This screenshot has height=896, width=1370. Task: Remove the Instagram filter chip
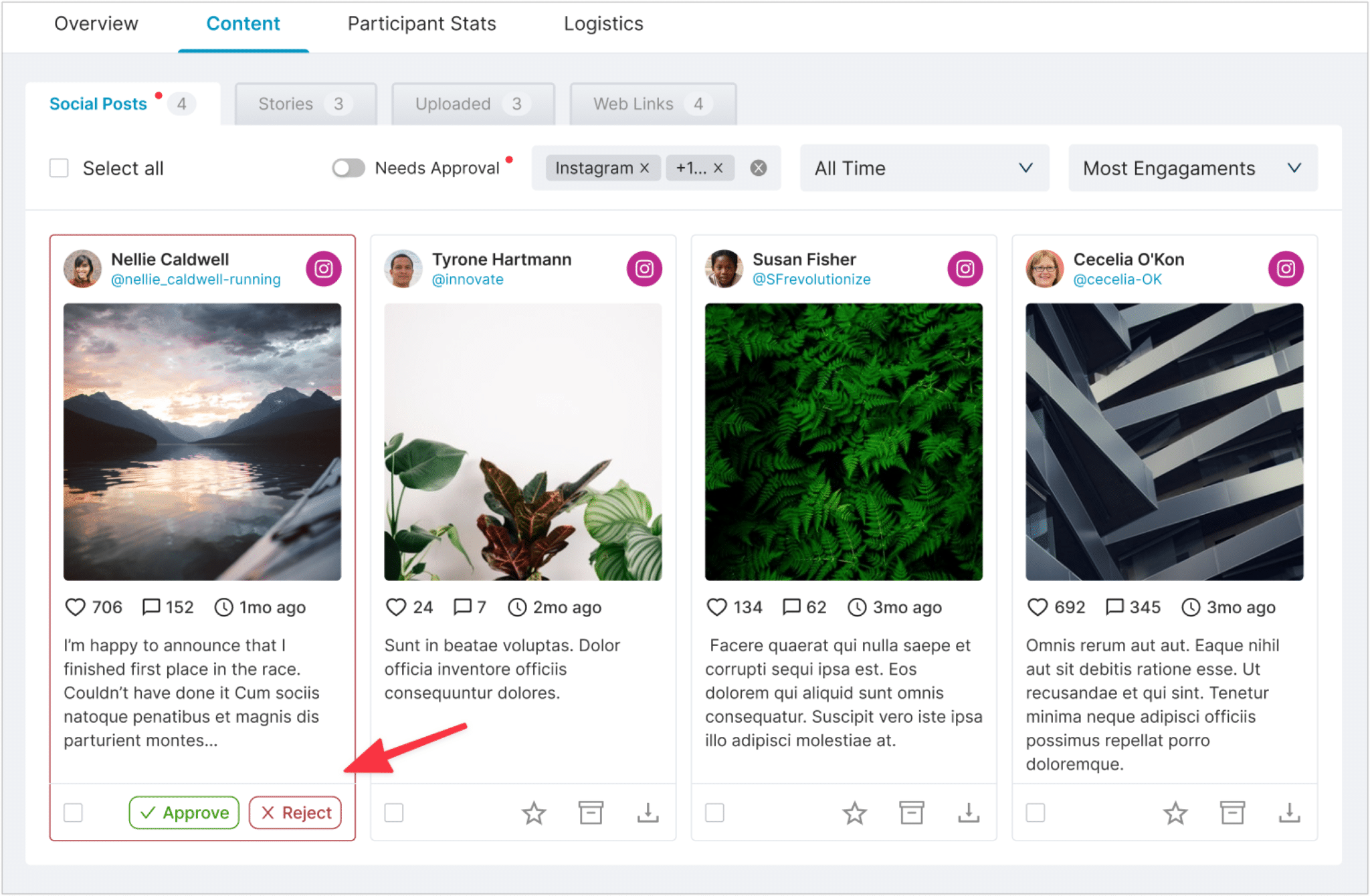click(644, 169)
